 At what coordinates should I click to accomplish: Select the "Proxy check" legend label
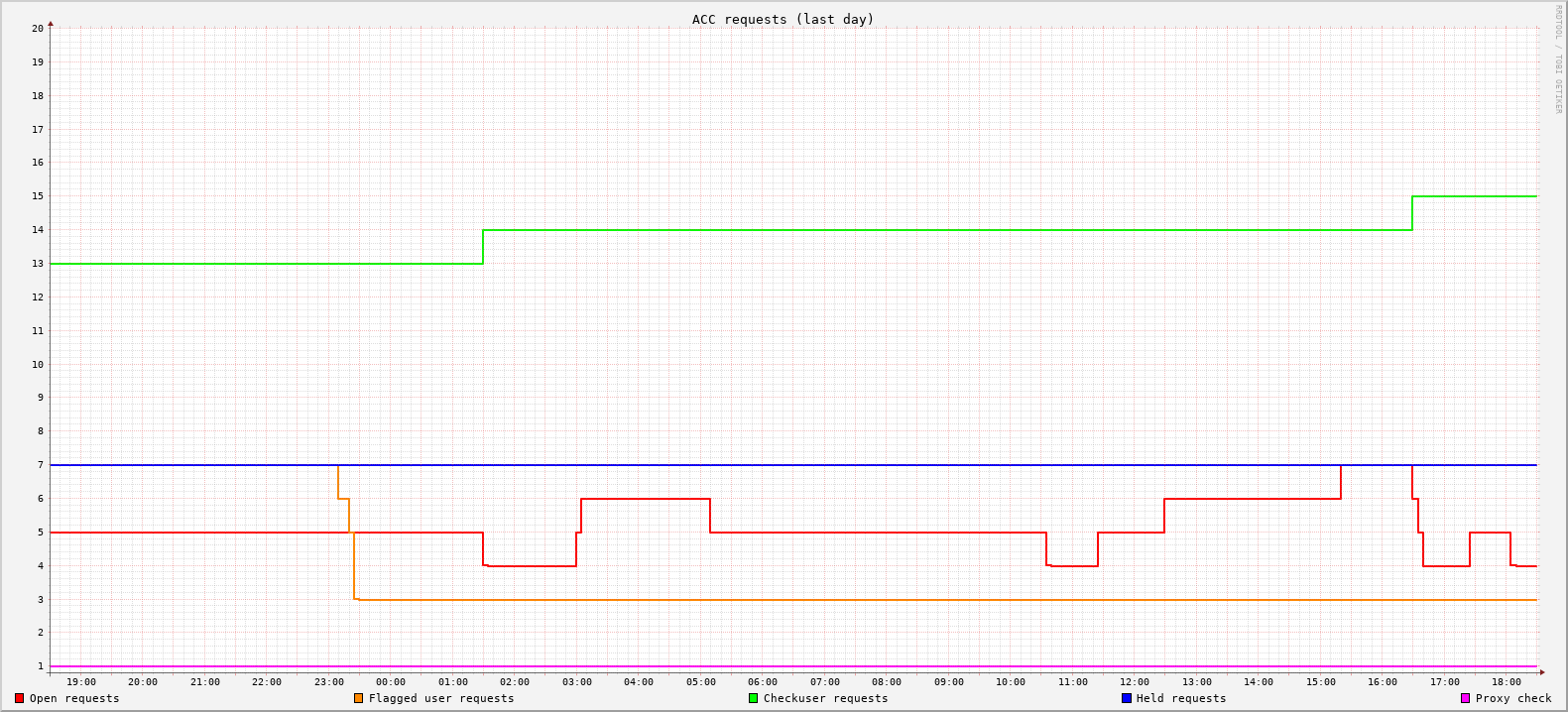click(1513, 698)
